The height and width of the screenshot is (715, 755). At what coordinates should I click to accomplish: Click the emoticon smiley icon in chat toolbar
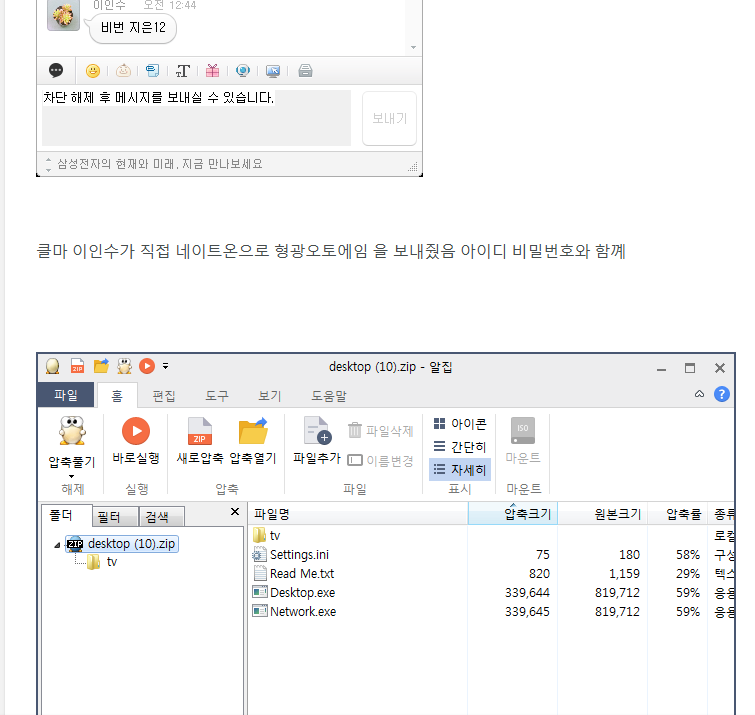[92, 71]
